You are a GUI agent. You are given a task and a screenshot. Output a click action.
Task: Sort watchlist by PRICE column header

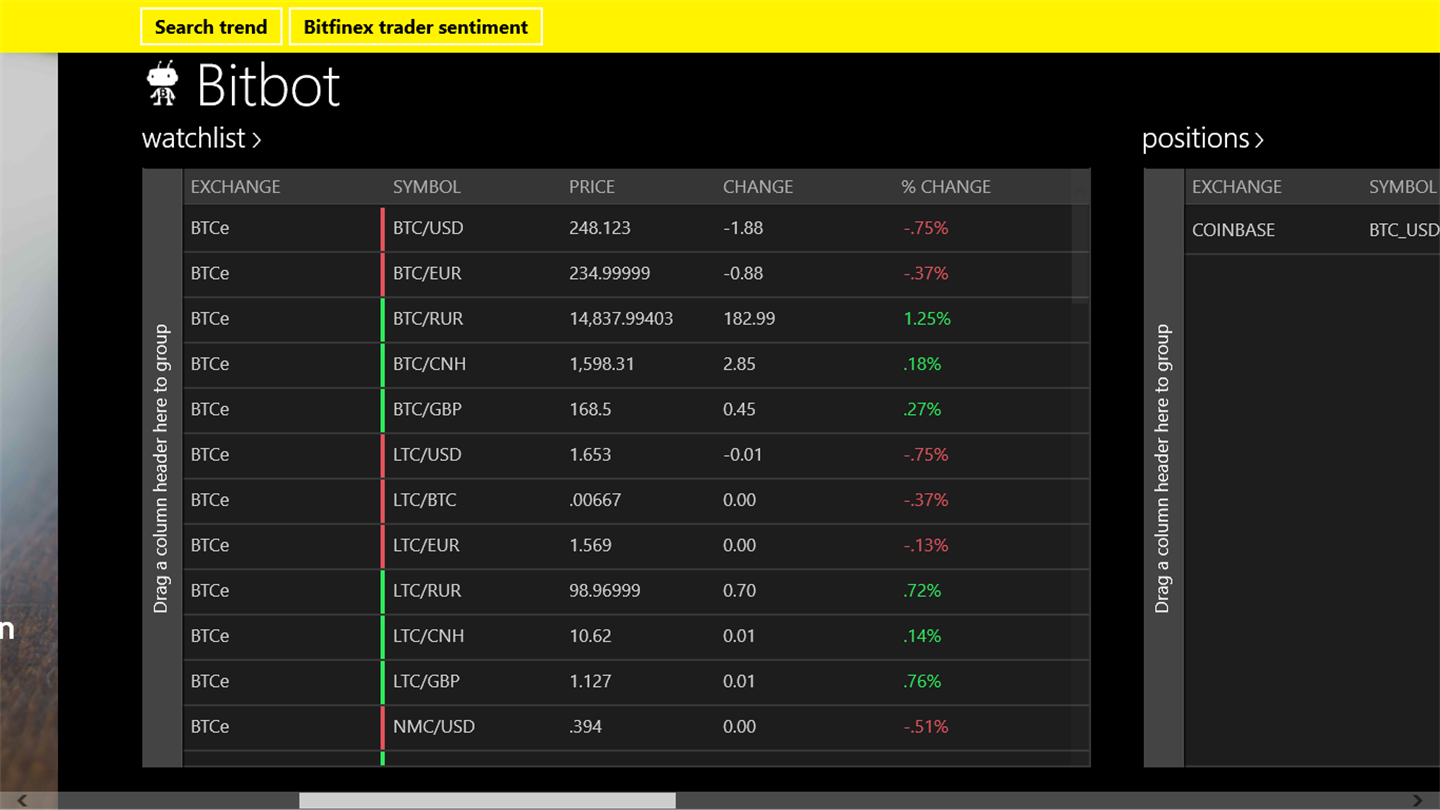click(x=592, y=187)
